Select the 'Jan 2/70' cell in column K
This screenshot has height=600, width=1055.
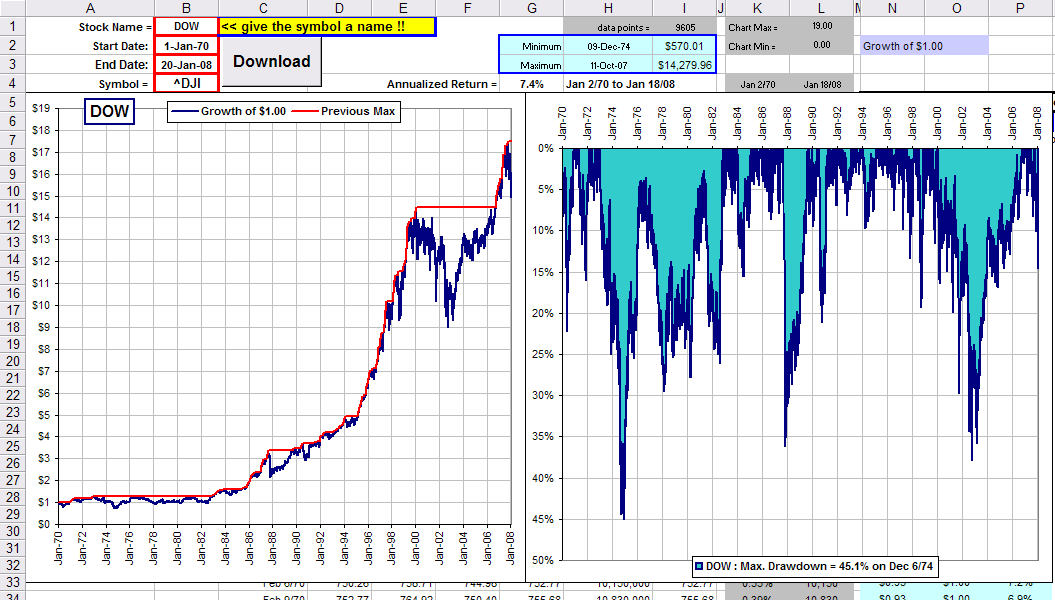pos(758,84)
